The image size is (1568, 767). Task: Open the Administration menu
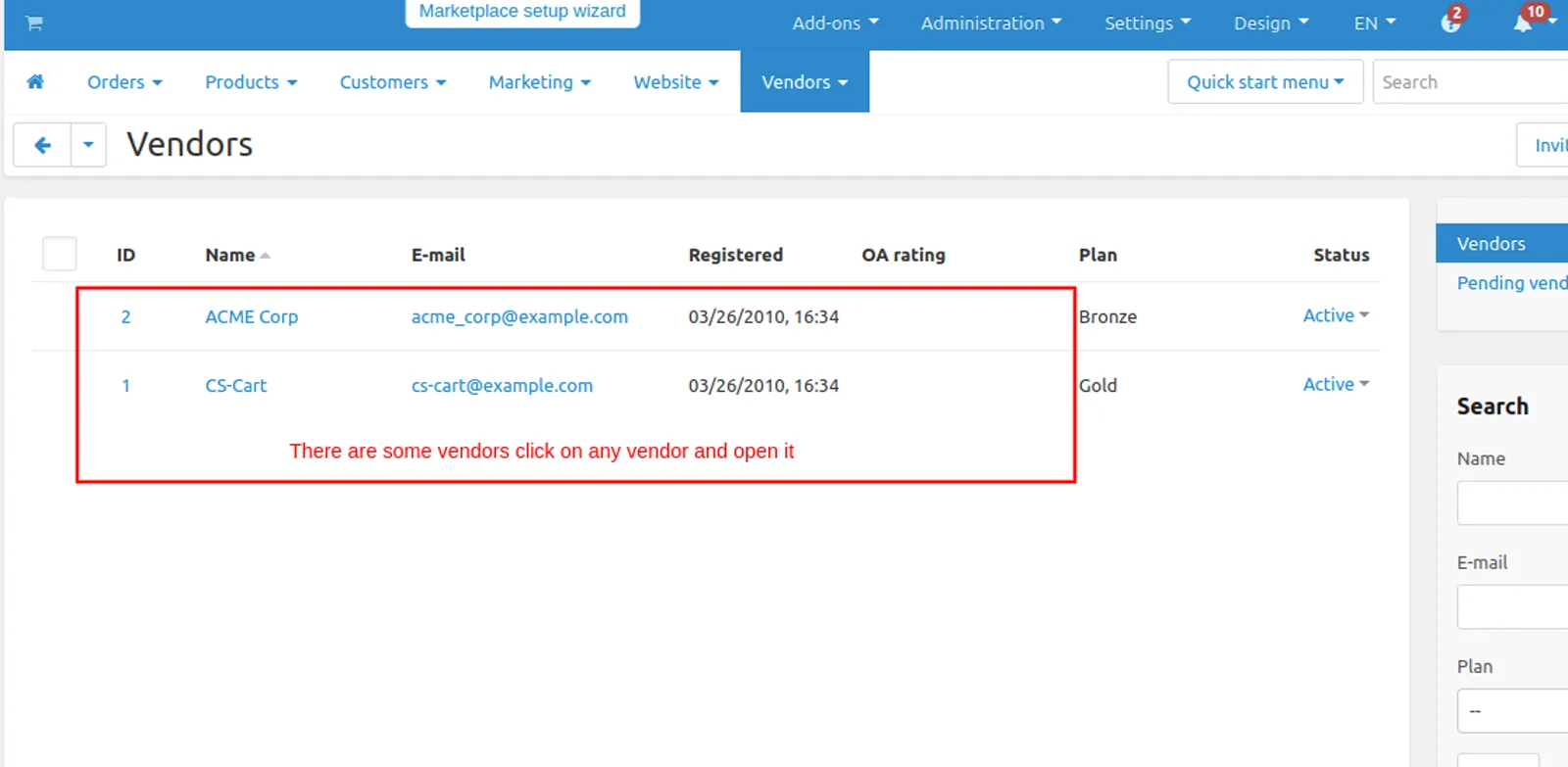(x=991, y=24)
